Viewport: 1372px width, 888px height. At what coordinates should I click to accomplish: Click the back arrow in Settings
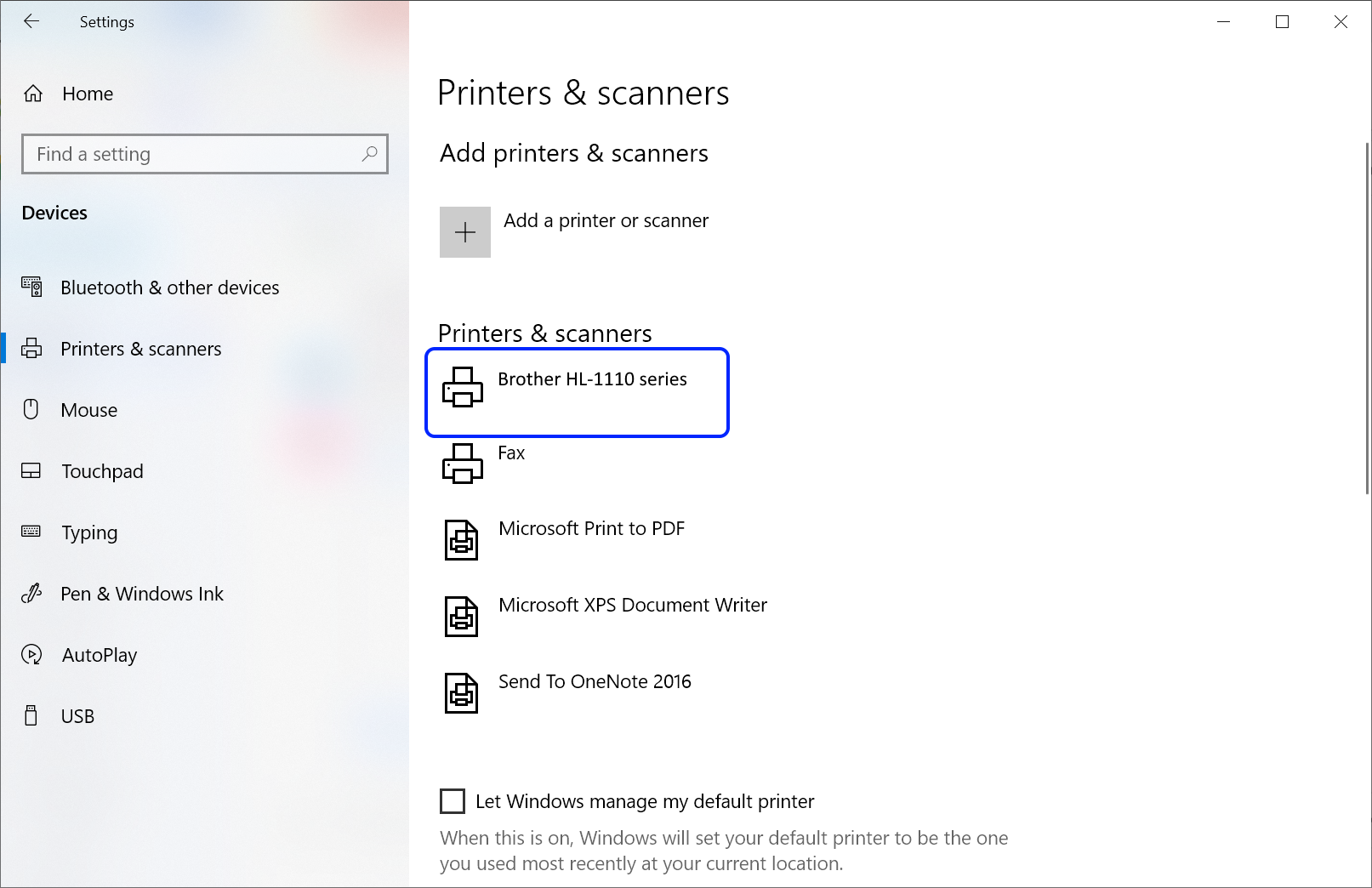pyautogui.click(x=31, y=21)
